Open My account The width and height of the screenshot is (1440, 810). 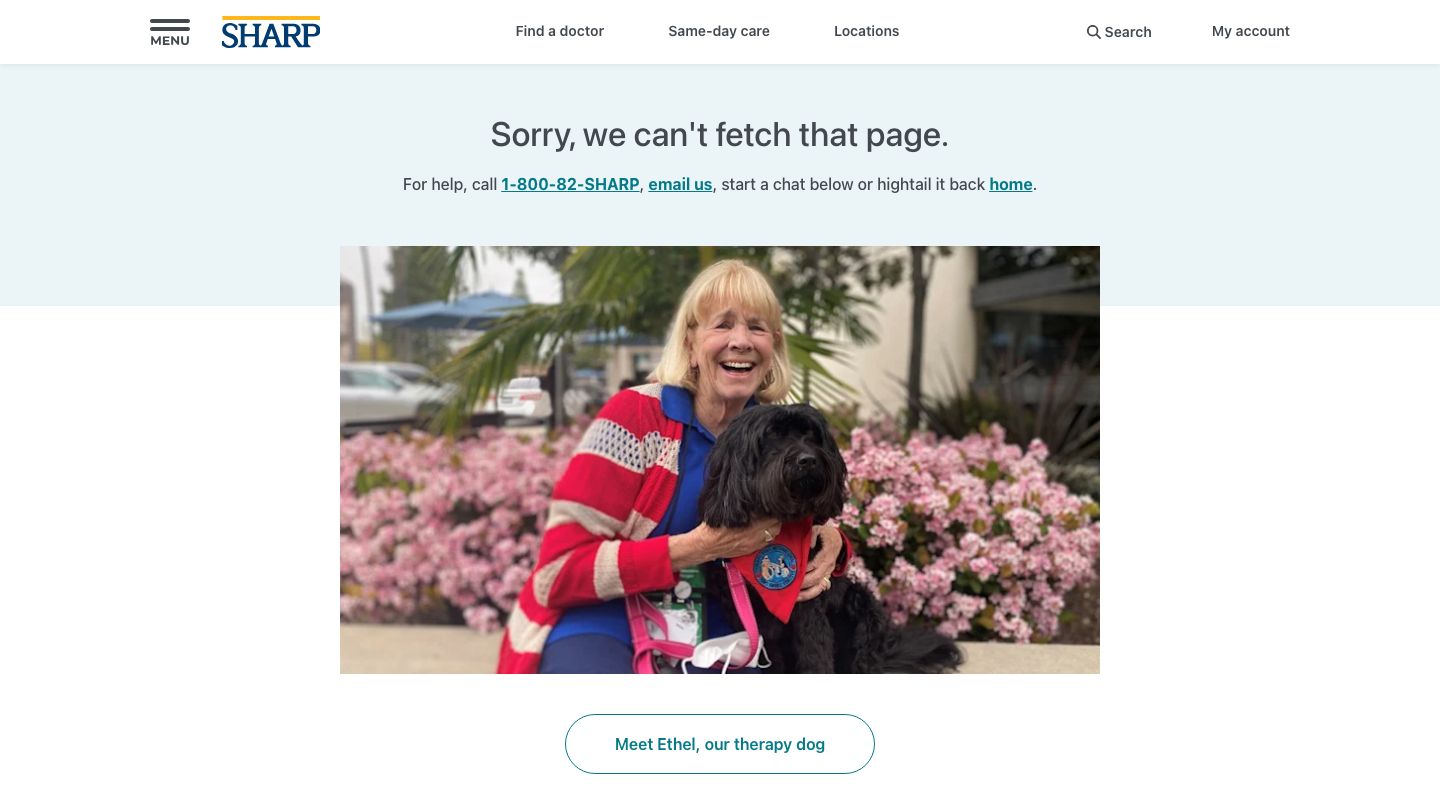click(1251, 31)
